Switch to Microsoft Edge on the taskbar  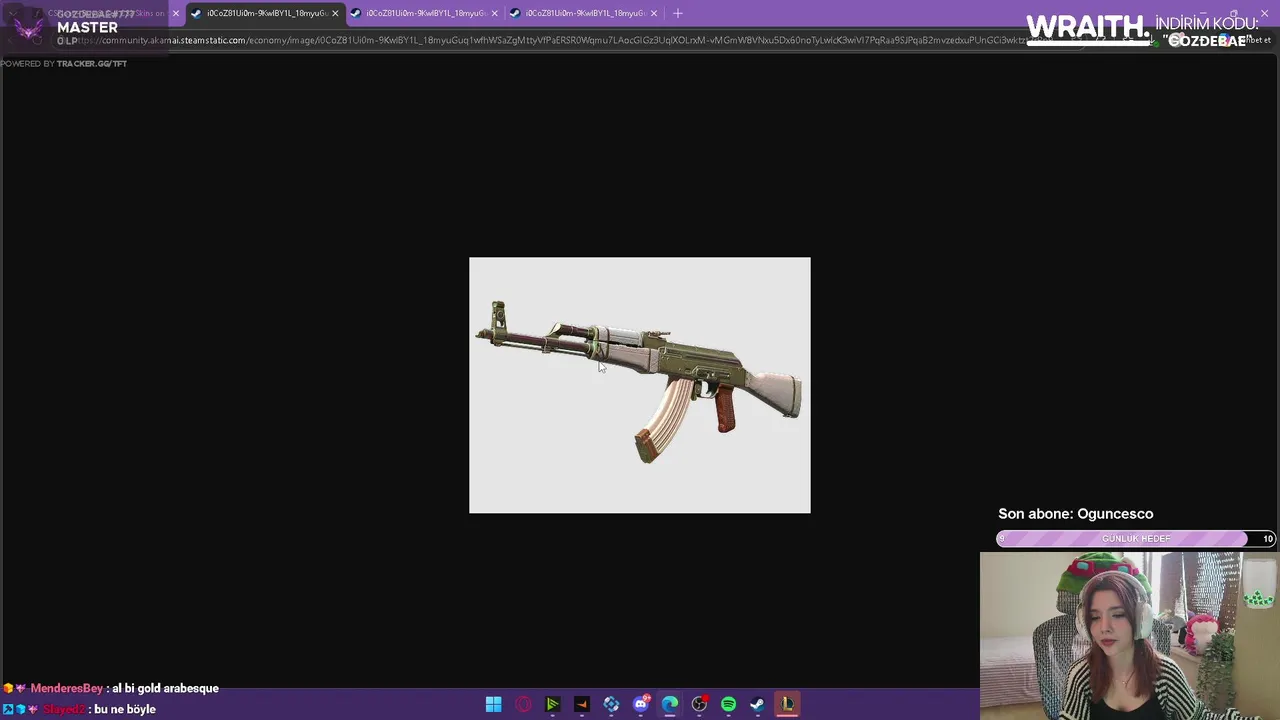coord(669,704)
